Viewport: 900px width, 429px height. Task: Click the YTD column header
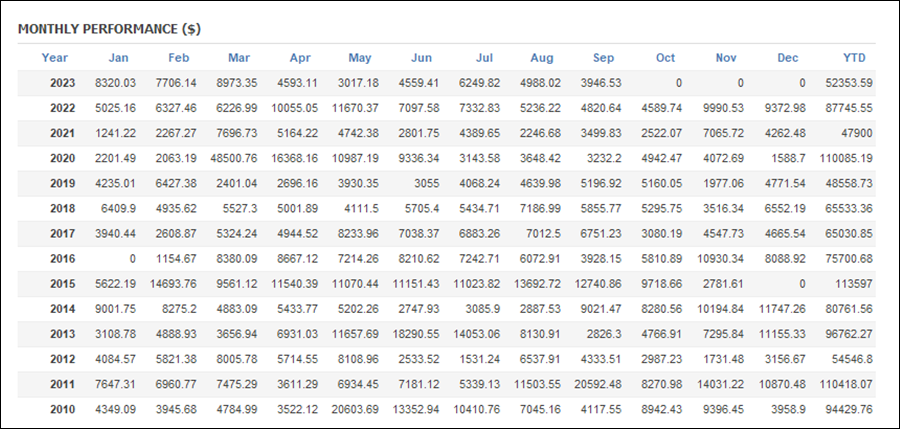point(854,58)
